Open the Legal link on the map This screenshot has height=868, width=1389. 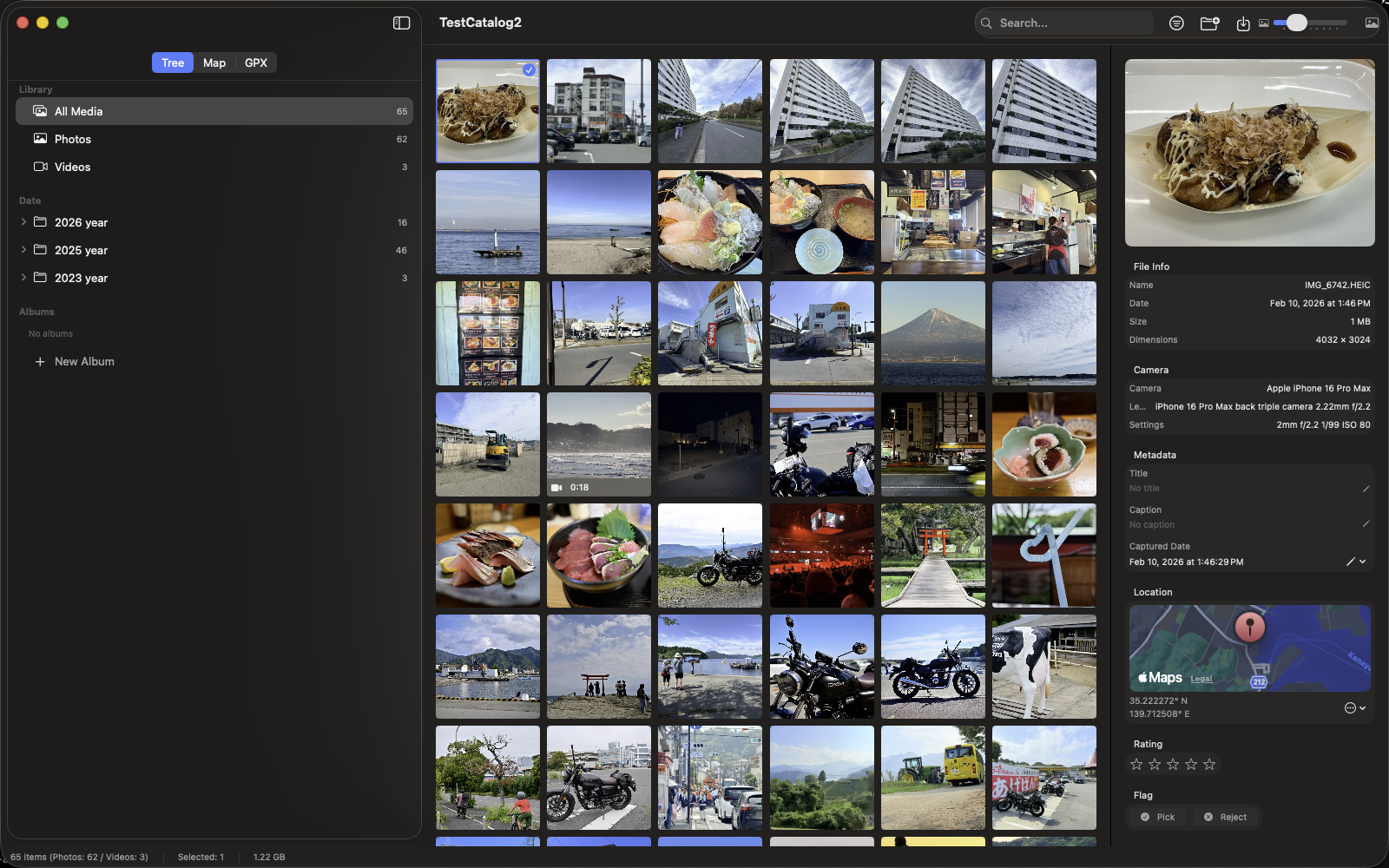coord(1200,679)
